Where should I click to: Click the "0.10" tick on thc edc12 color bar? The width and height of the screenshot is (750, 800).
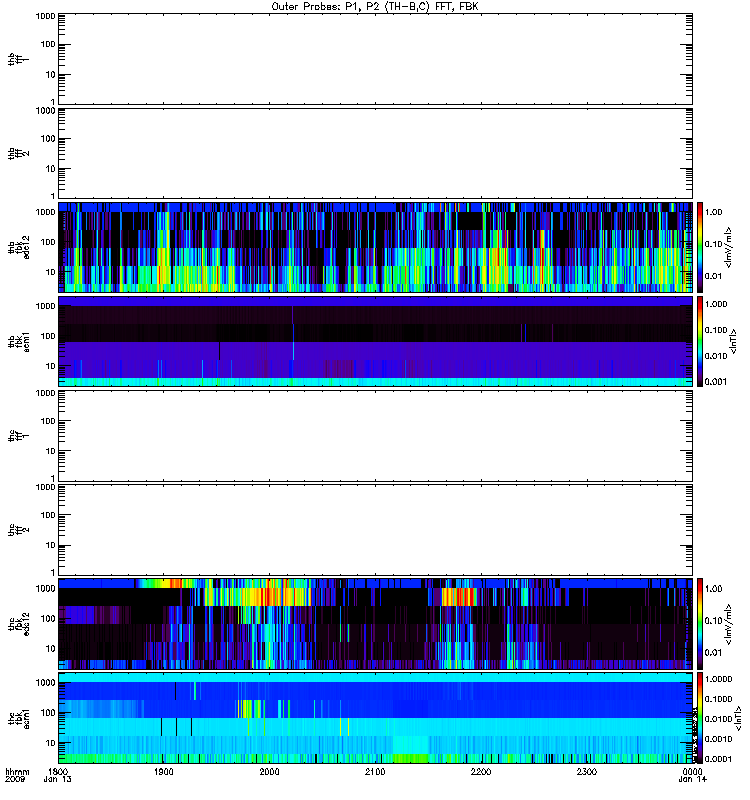pyautogui.click(x=714, y=621)
